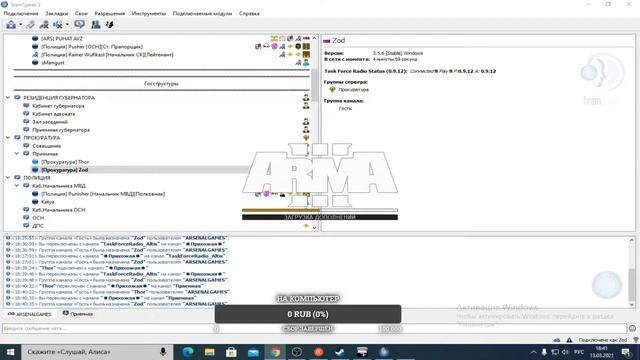
Task: Click the client status icon beside Katya
Action: (35, 202)
